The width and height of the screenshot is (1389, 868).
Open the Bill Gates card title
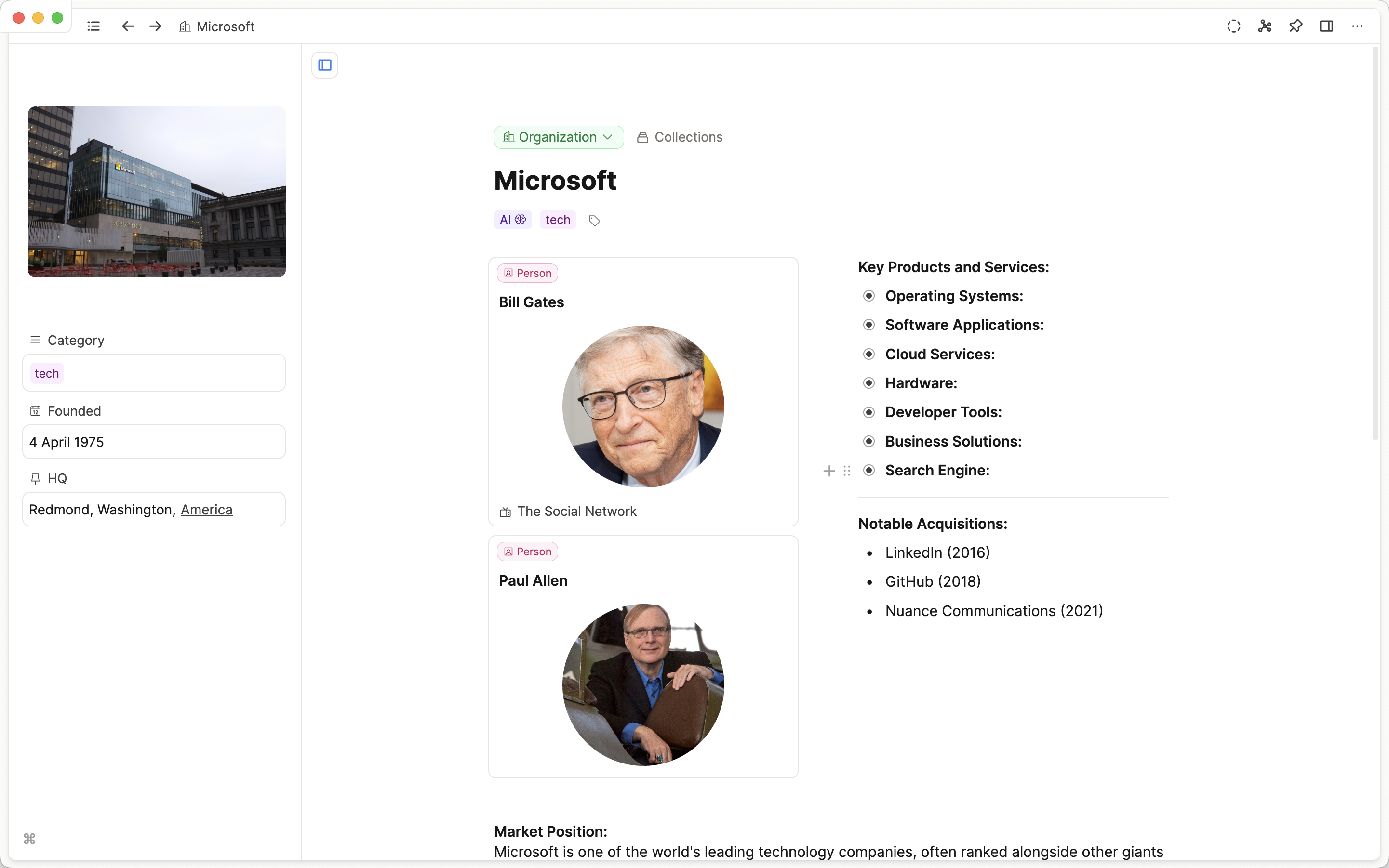(x=532, y=302)
